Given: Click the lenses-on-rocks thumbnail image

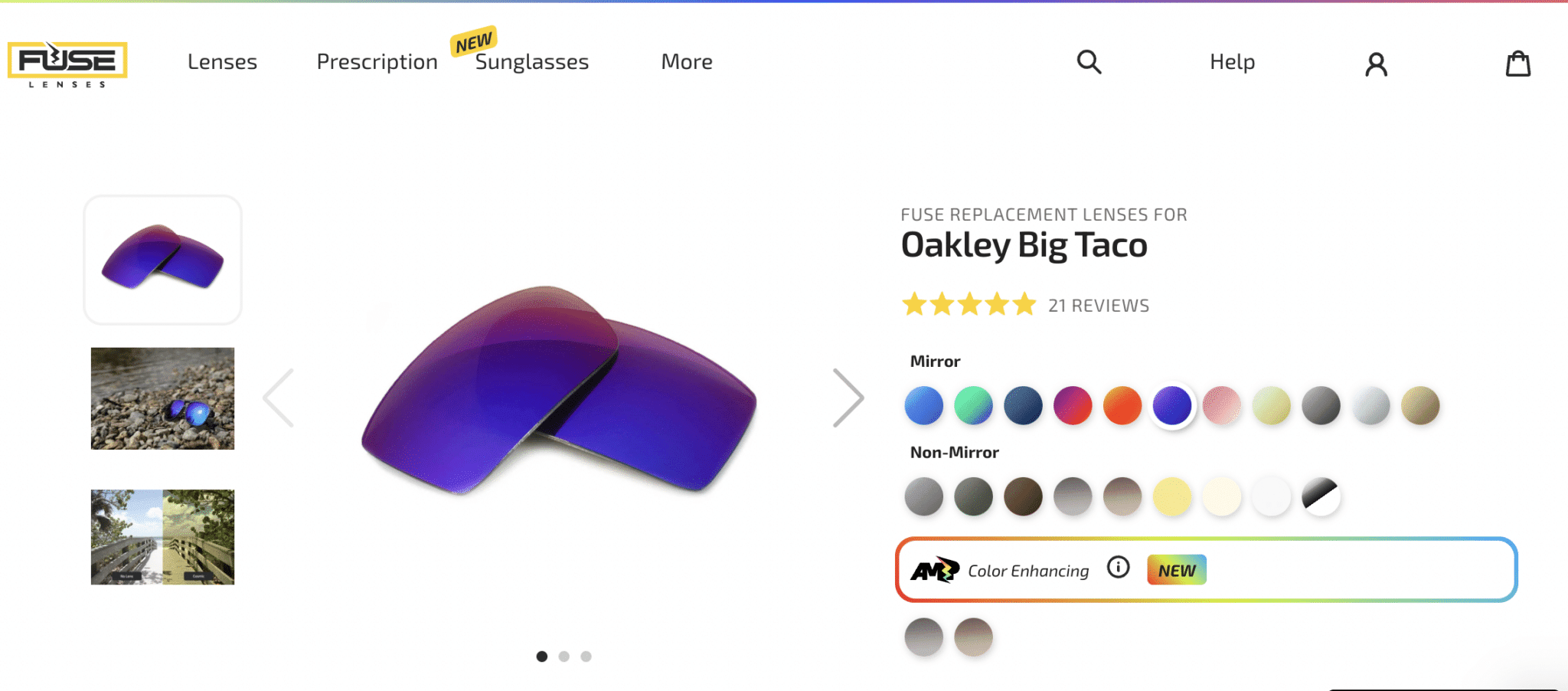Looking at the screenshot, I should [x=162, y=398].
